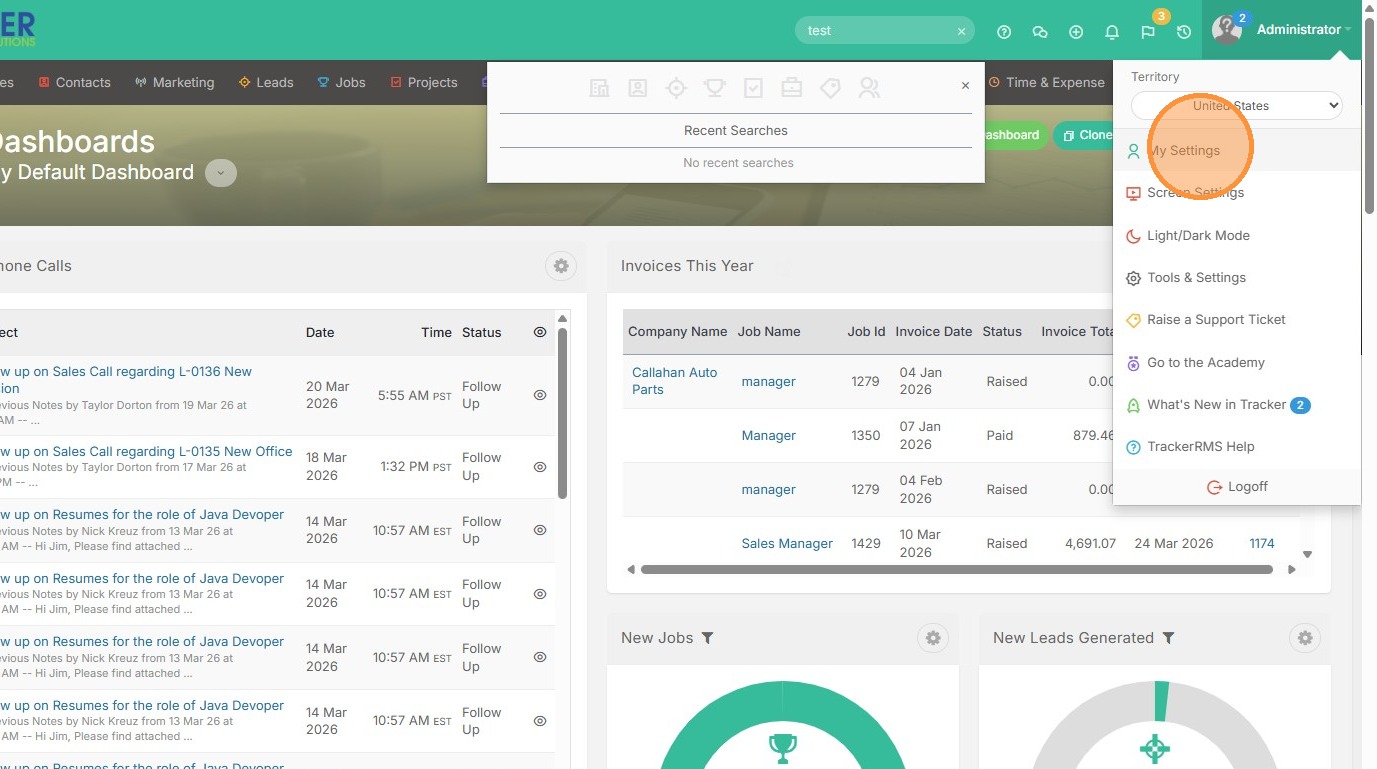
Task: Close the Recent Searches popup
Action: pyautogui.click(x=965, y=86)
